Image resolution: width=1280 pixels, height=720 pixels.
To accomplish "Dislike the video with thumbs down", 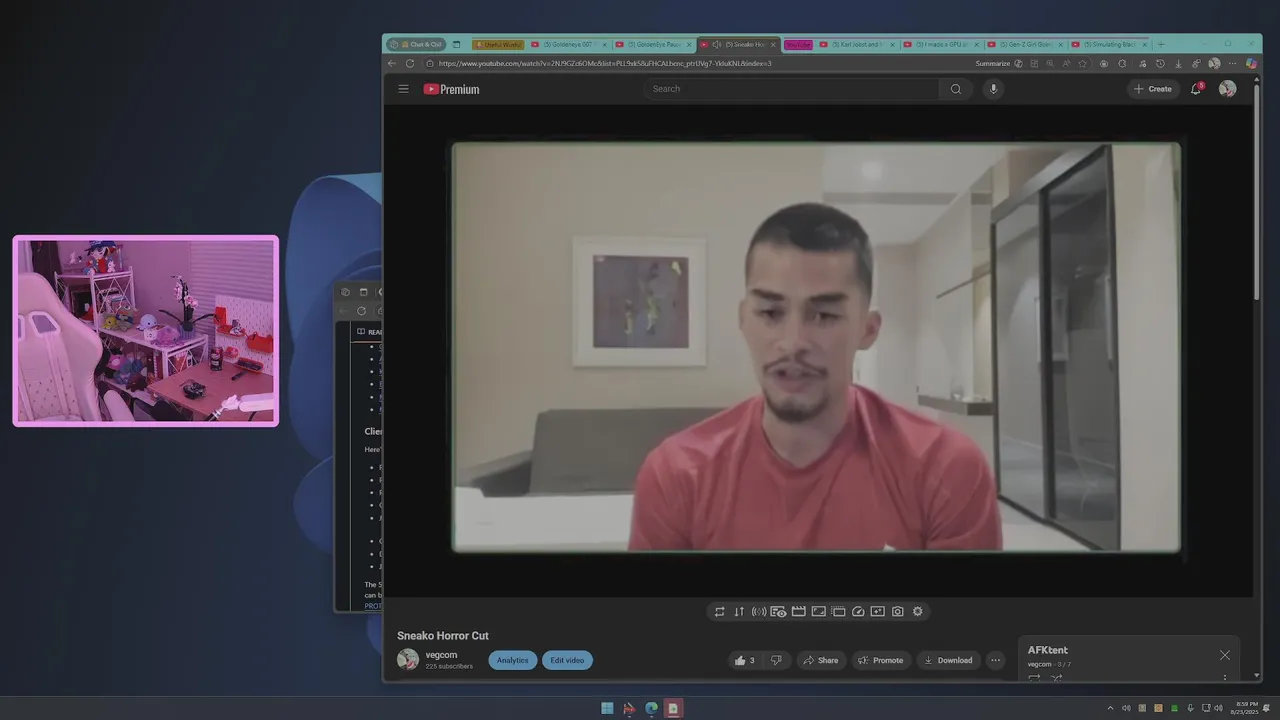I will pyautogui.click(x=776, y=660).
